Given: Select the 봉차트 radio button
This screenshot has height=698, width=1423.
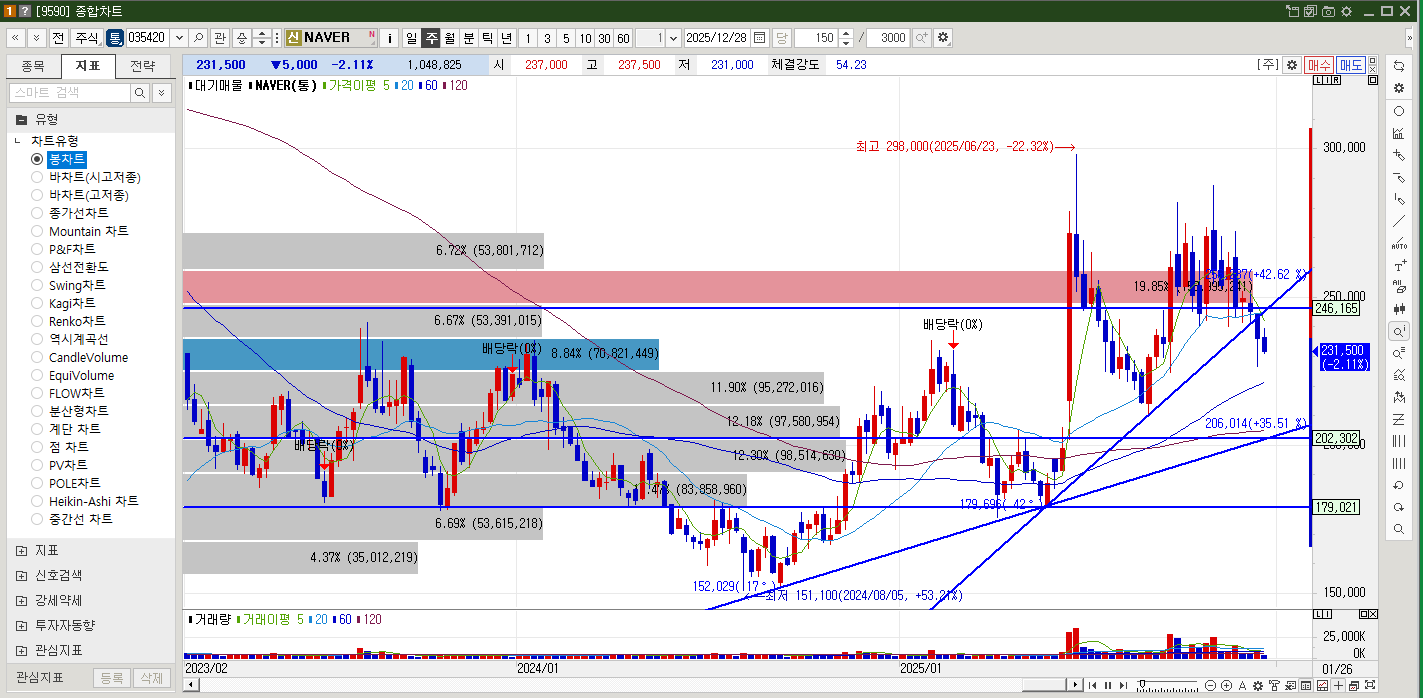Looking at the screenshot, I should click(x=37, y=159).
